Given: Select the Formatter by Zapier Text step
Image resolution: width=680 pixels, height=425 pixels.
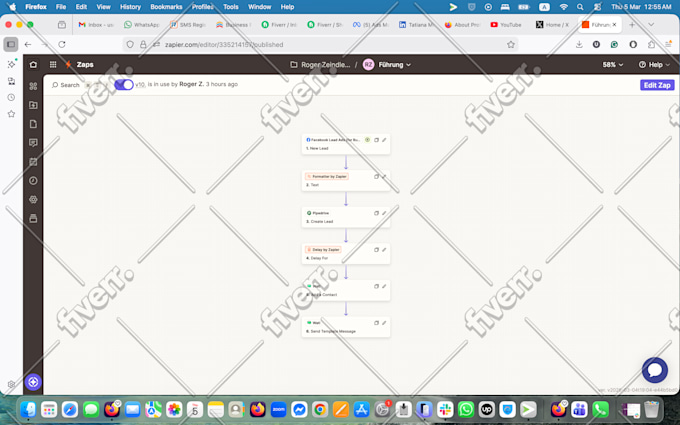Looking at the screenshot, I should pyautogui.click(x=346, y=180).
